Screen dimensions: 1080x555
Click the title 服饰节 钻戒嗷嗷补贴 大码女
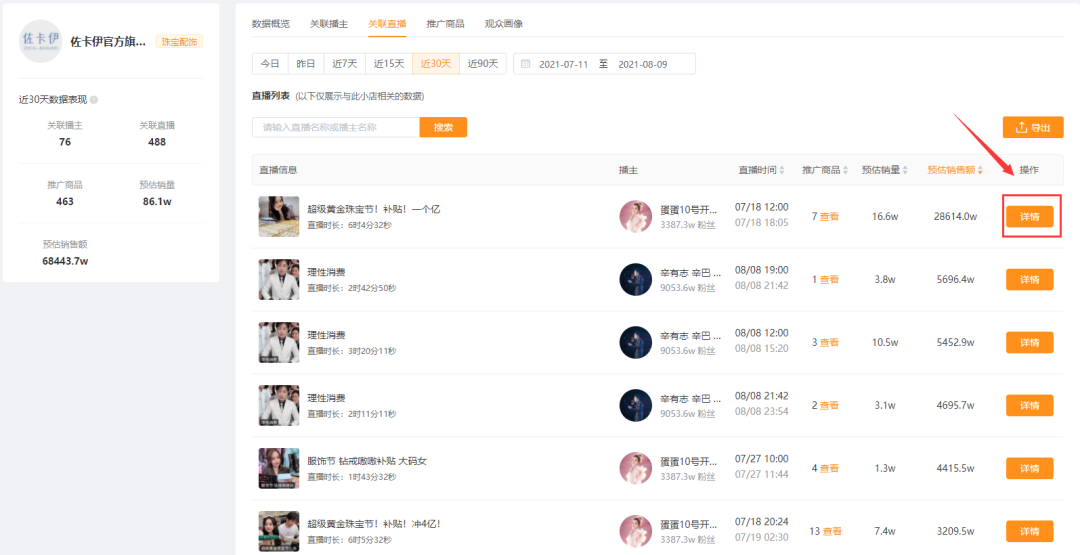[x=367, y=461]
